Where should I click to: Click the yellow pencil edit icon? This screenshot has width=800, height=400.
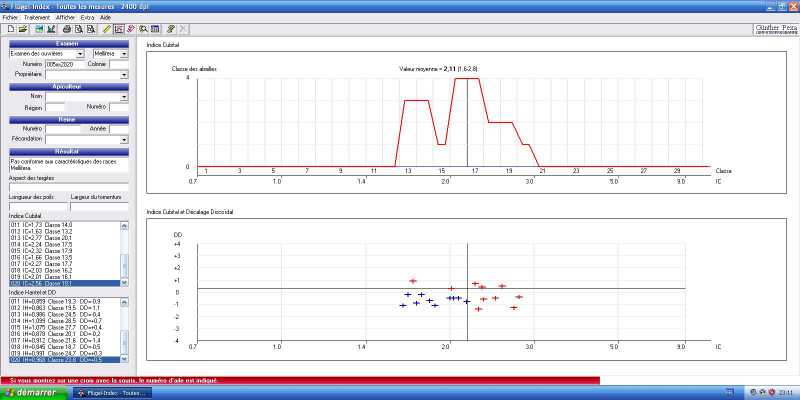coord(106,29)
